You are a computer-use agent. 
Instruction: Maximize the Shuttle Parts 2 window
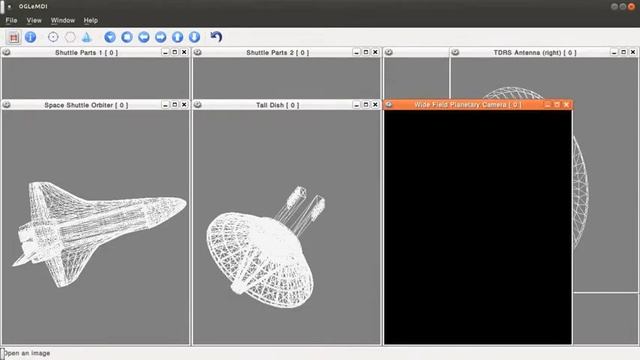coord(366,52)
